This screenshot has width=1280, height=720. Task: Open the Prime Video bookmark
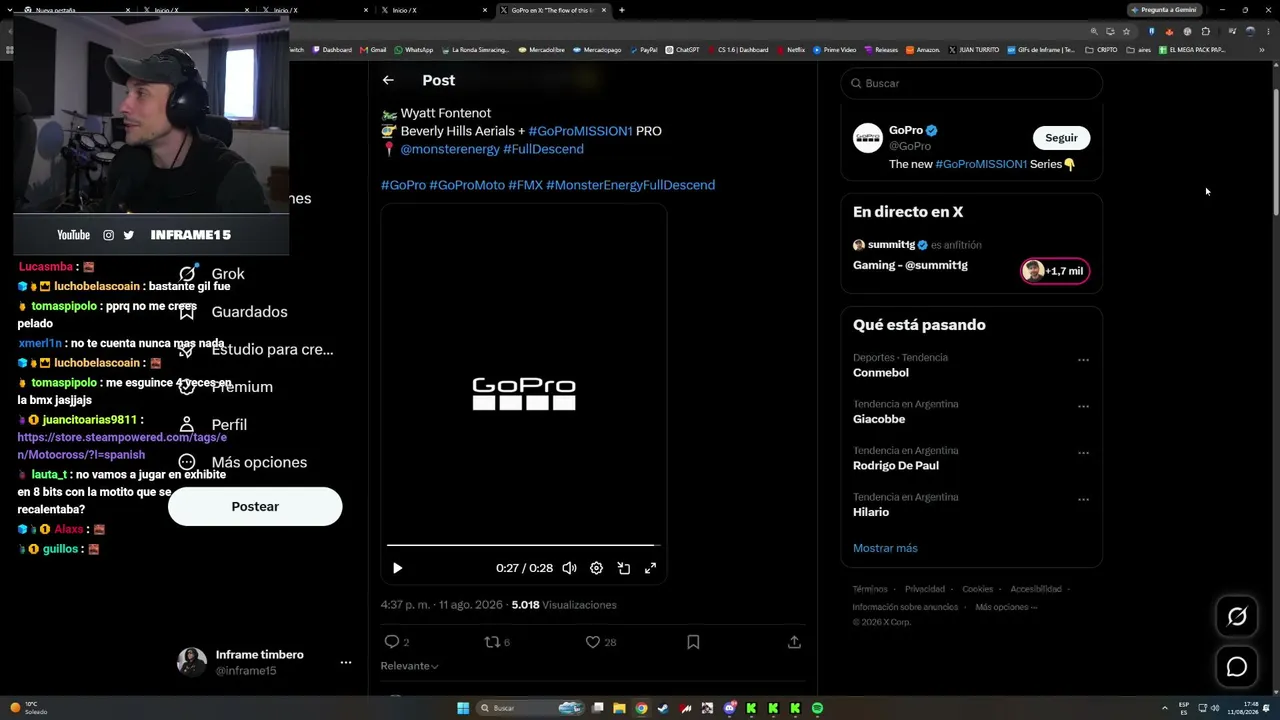tap(834, 49)
